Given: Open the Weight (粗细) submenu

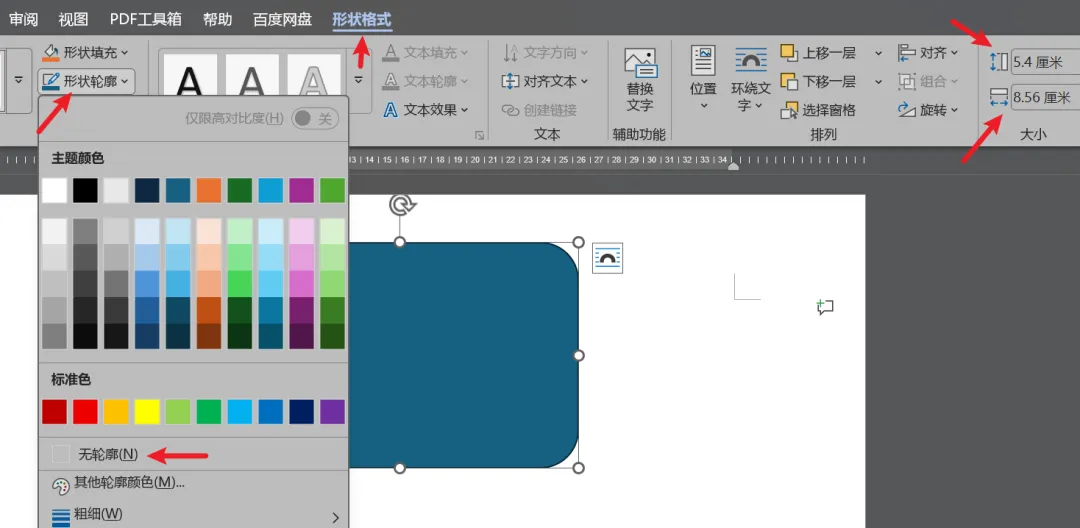Looking at the screenshot, I should [98, 514].
